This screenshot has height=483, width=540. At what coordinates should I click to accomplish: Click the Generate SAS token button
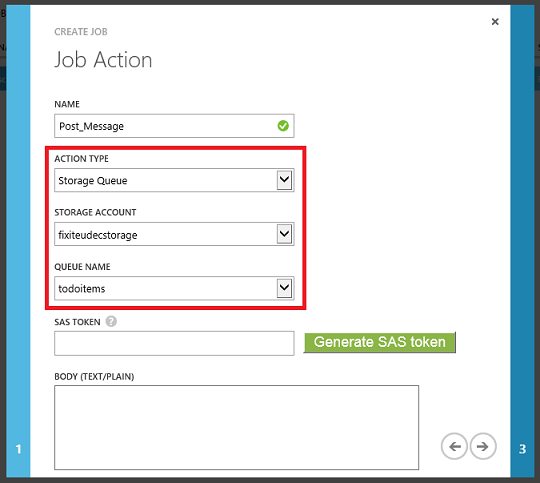coord(380,342)
